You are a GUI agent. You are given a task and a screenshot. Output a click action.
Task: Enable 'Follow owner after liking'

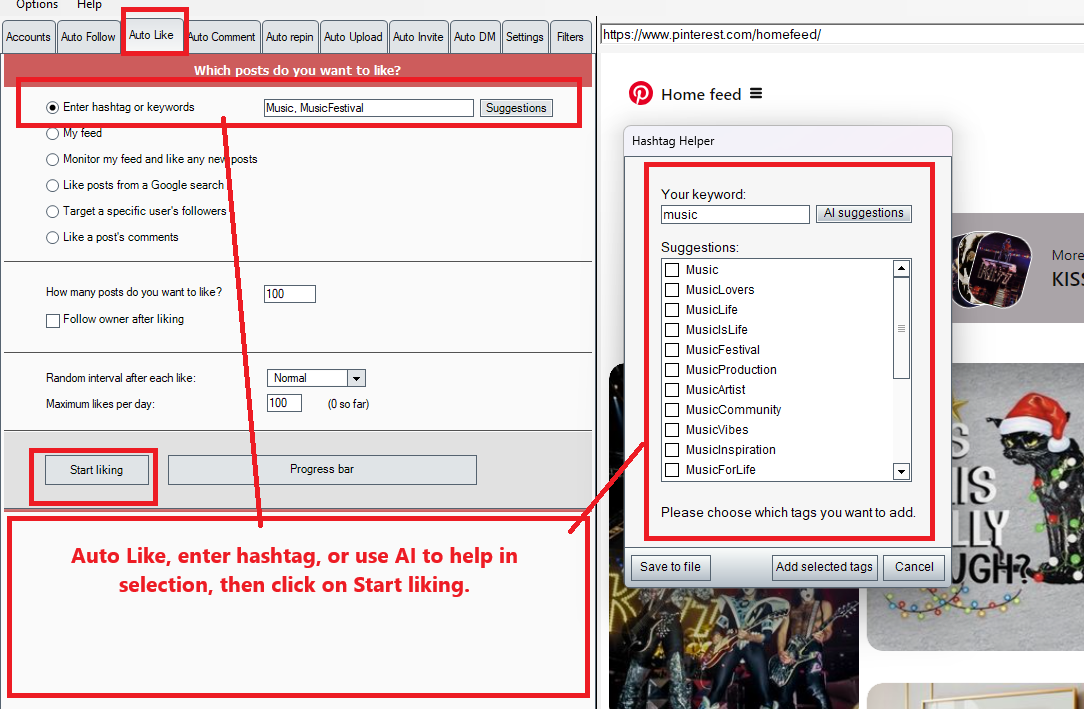[x=53, y=319]
